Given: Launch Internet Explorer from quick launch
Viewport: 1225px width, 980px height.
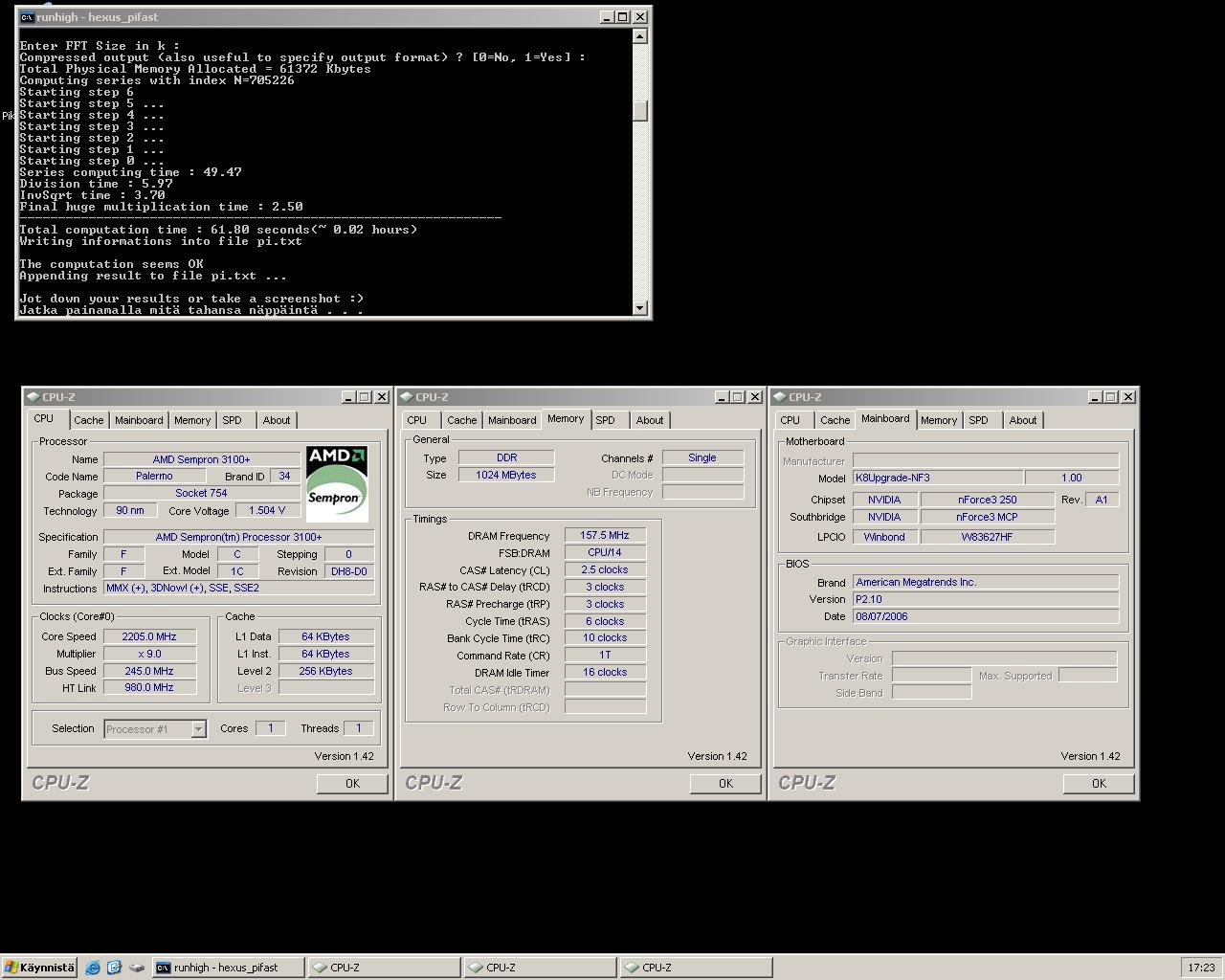Looking at the screenshot, I should click(x=93, y=968).
